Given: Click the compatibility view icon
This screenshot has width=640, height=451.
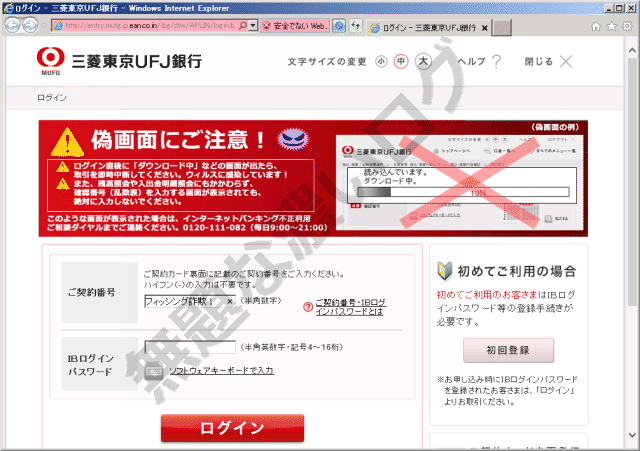Looking at the screenshot, I should (x=339, y=26).
